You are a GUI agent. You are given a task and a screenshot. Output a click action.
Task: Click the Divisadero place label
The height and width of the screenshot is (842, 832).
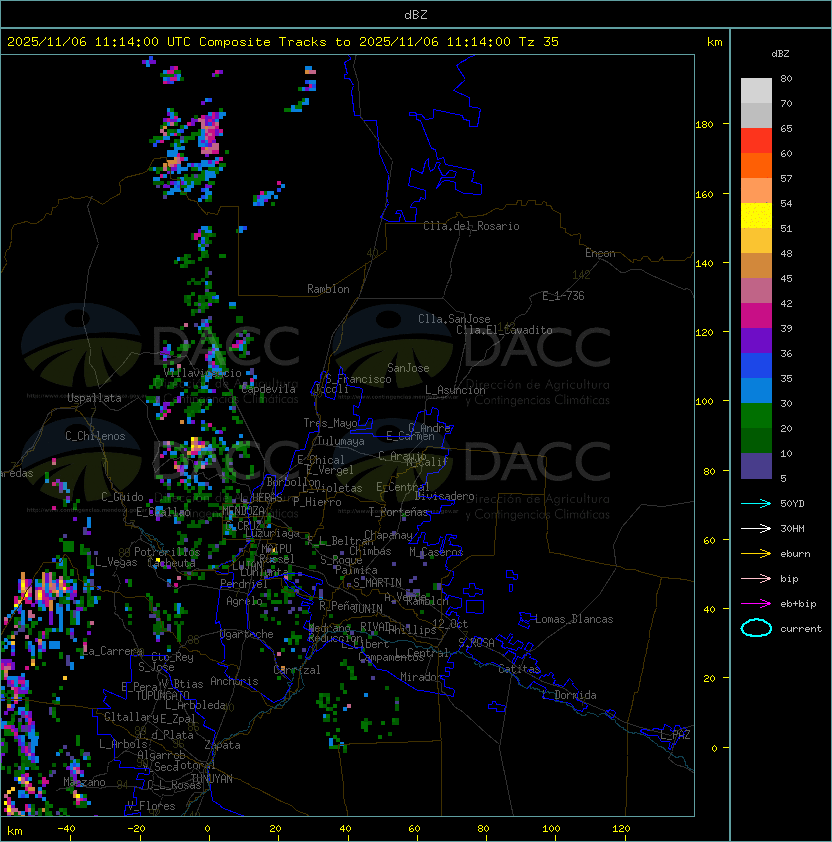pos(444,496)
